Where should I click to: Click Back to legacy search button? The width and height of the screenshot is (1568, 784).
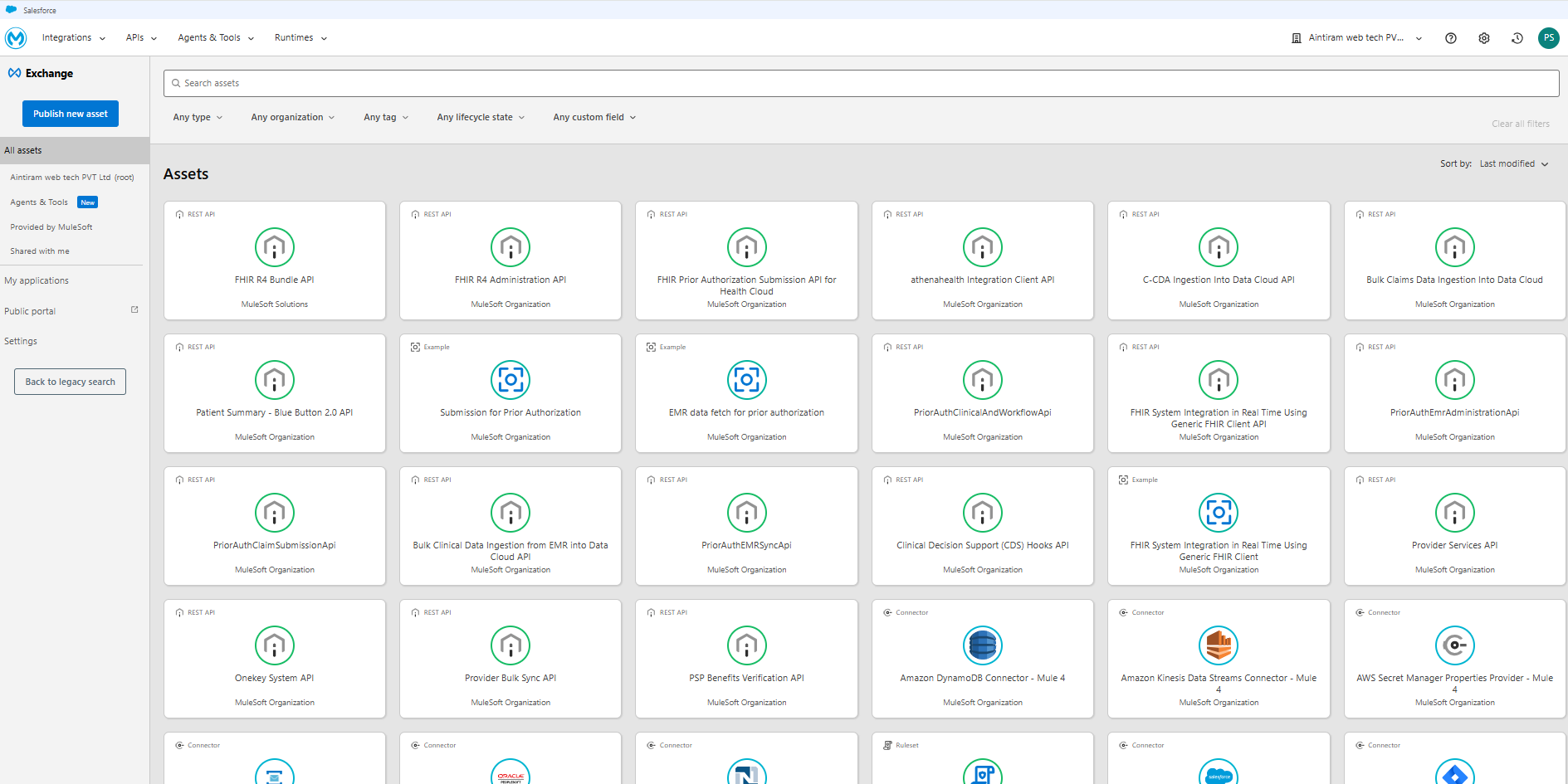click(x=70, y=382)
